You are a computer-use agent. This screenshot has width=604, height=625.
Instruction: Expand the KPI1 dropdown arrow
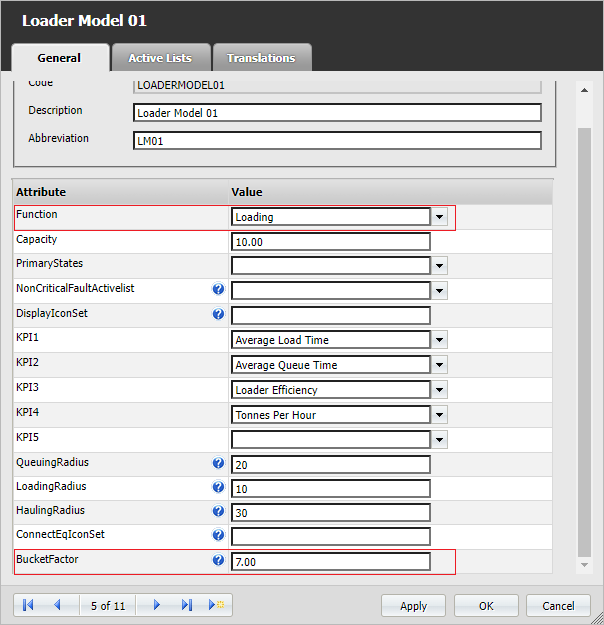[439, 340]
